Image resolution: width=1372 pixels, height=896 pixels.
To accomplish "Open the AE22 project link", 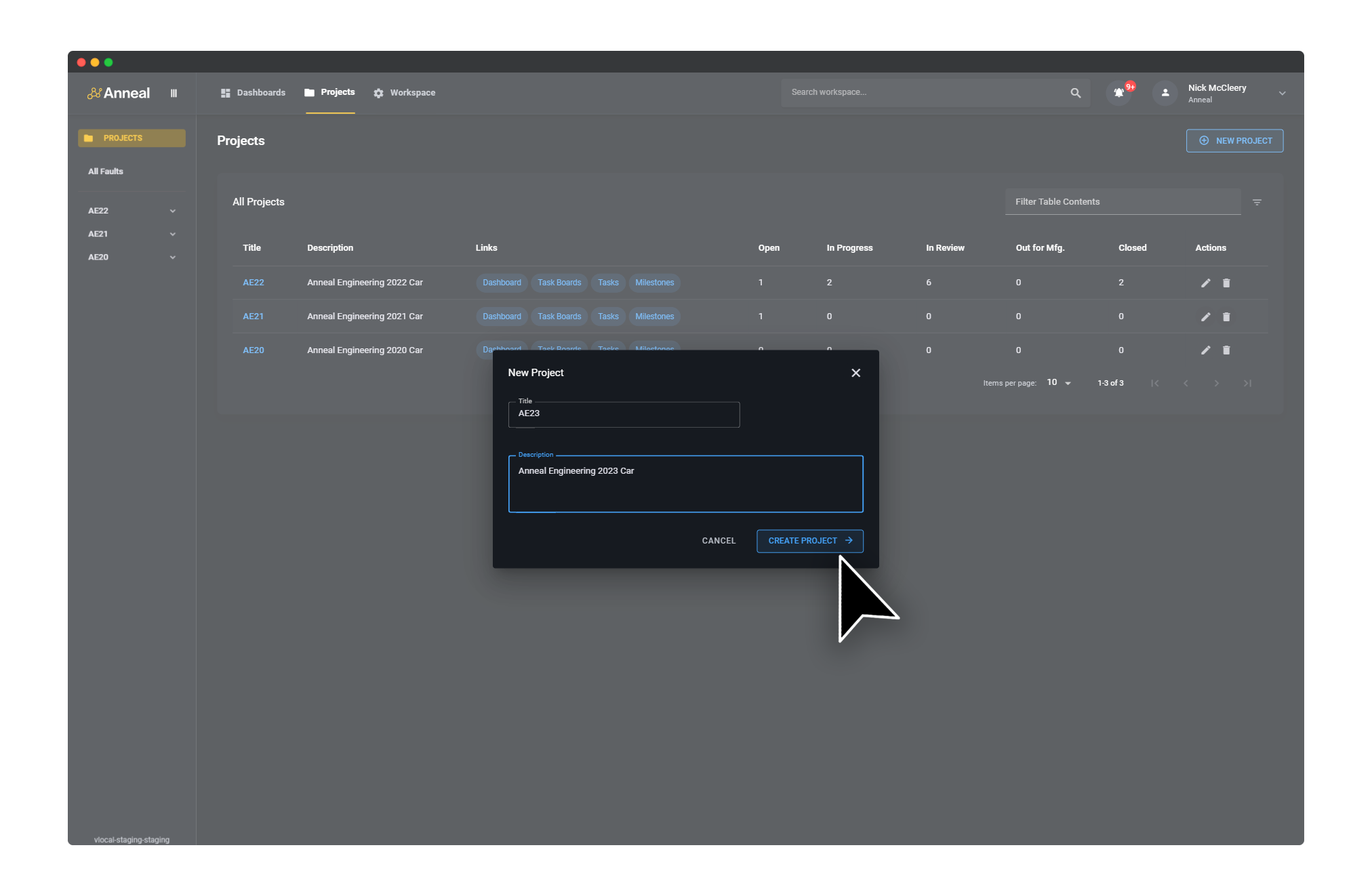I will (253, 283).
